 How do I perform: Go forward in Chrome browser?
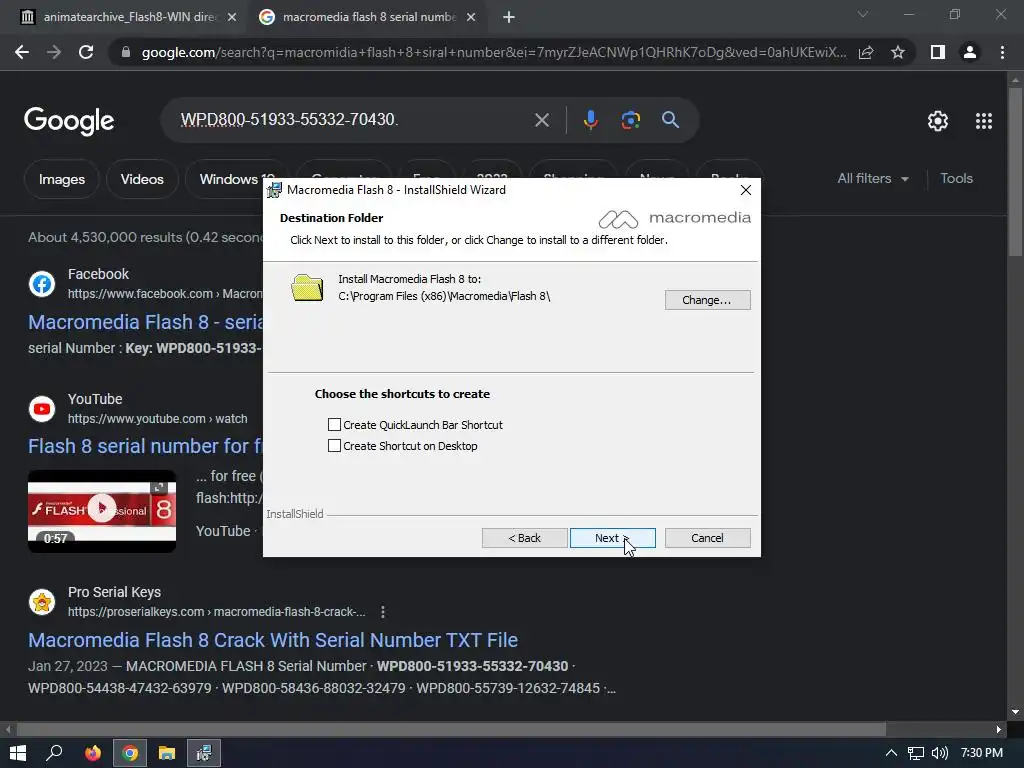[x=54, y=52]
